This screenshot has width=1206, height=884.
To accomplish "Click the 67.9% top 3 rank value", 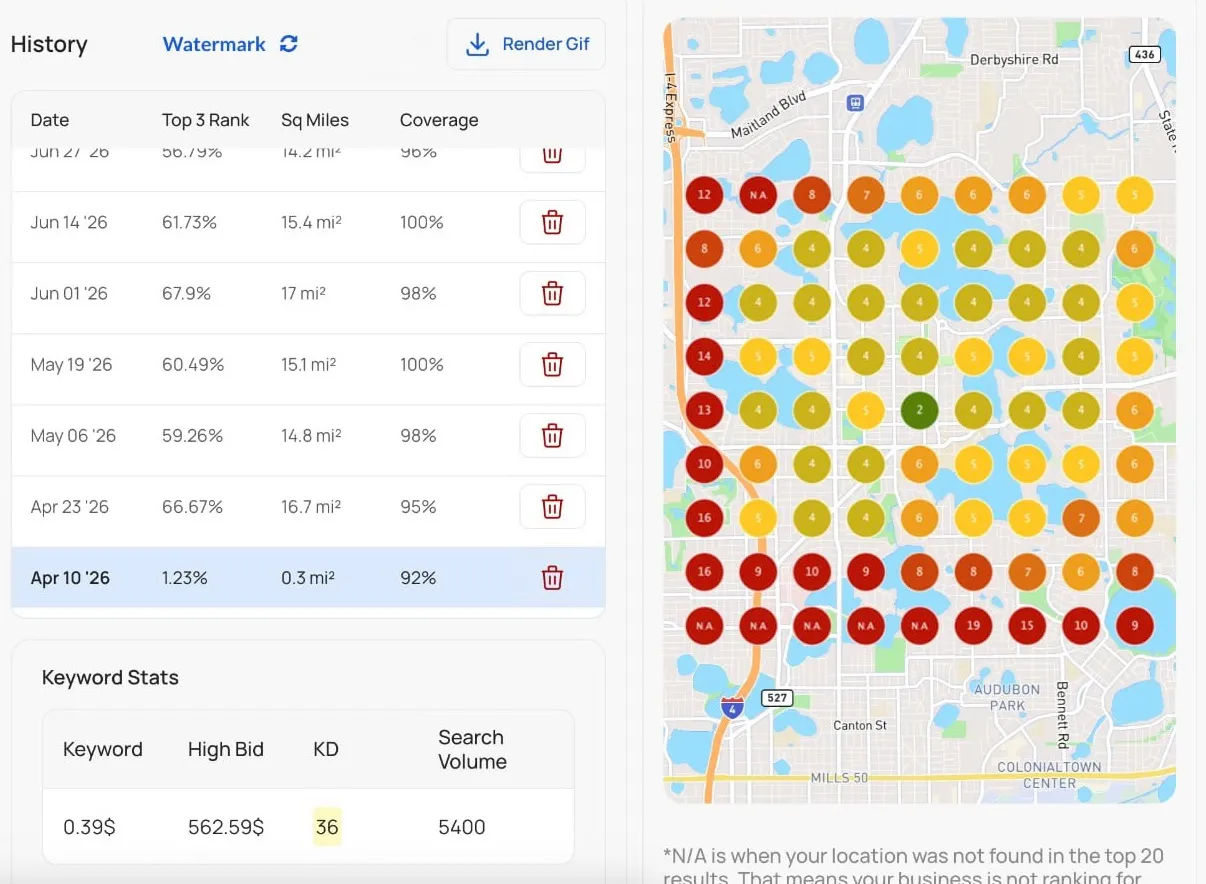I will click(x=187, y=293).
